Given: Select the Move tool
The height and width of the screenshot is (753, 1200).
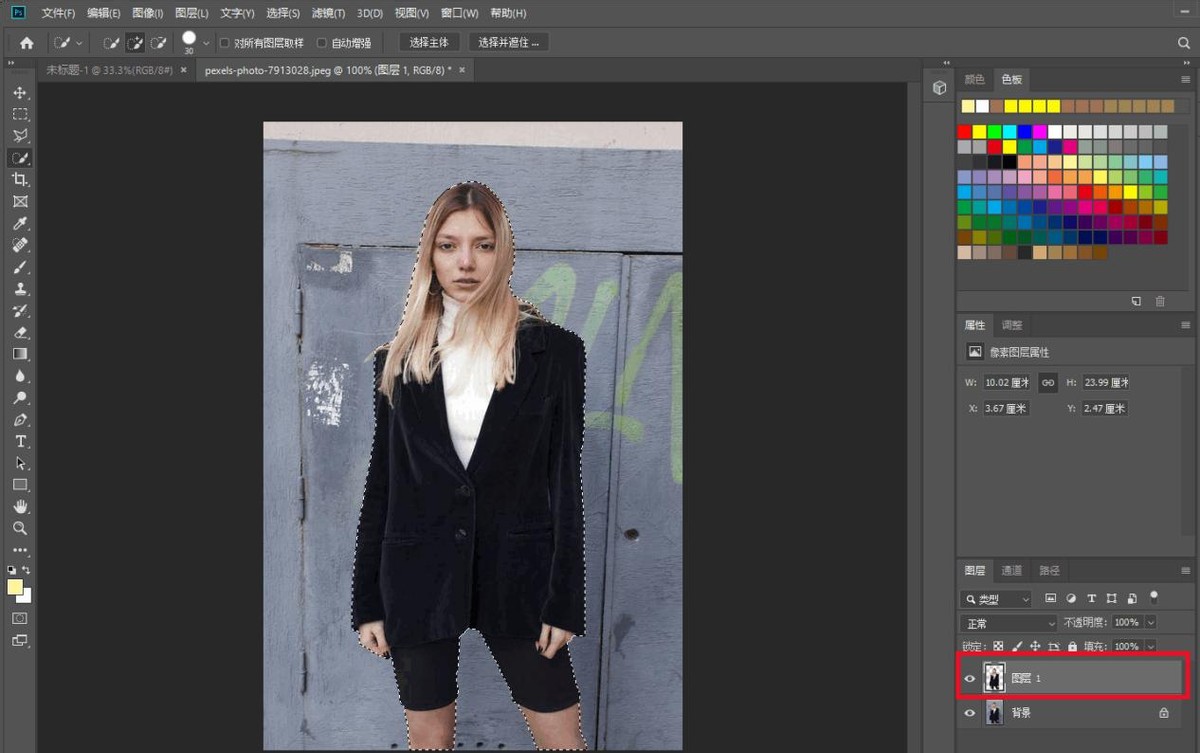Looking at the screenshot, I should click(x=20, y=93).
